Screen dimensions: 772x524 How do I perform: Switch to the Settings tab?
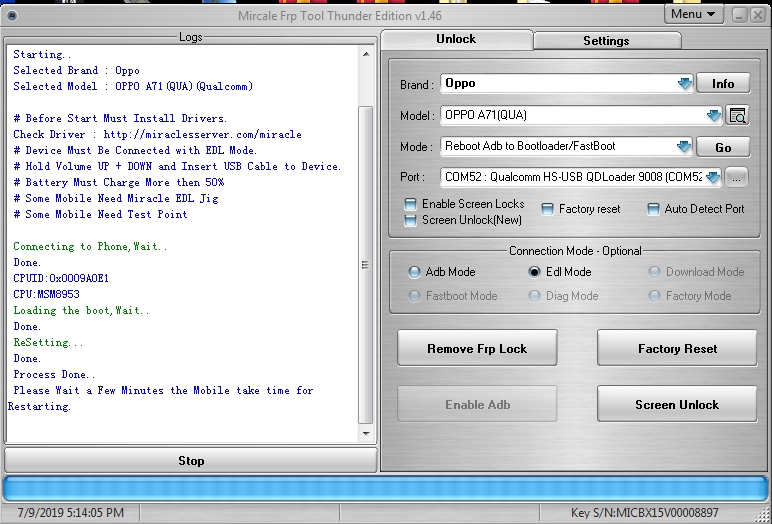coord(607,41)
